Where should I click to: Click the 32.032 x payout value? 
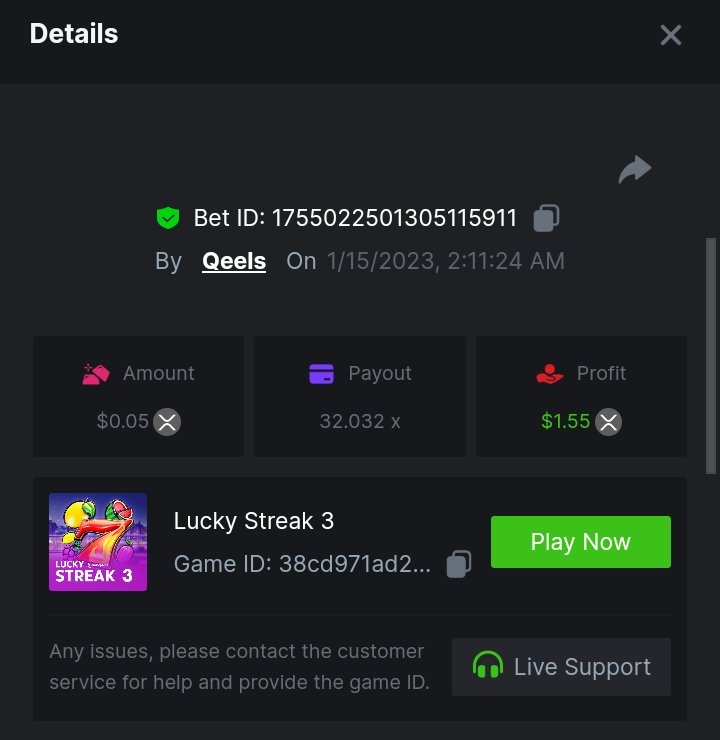[x=360, y=422]
